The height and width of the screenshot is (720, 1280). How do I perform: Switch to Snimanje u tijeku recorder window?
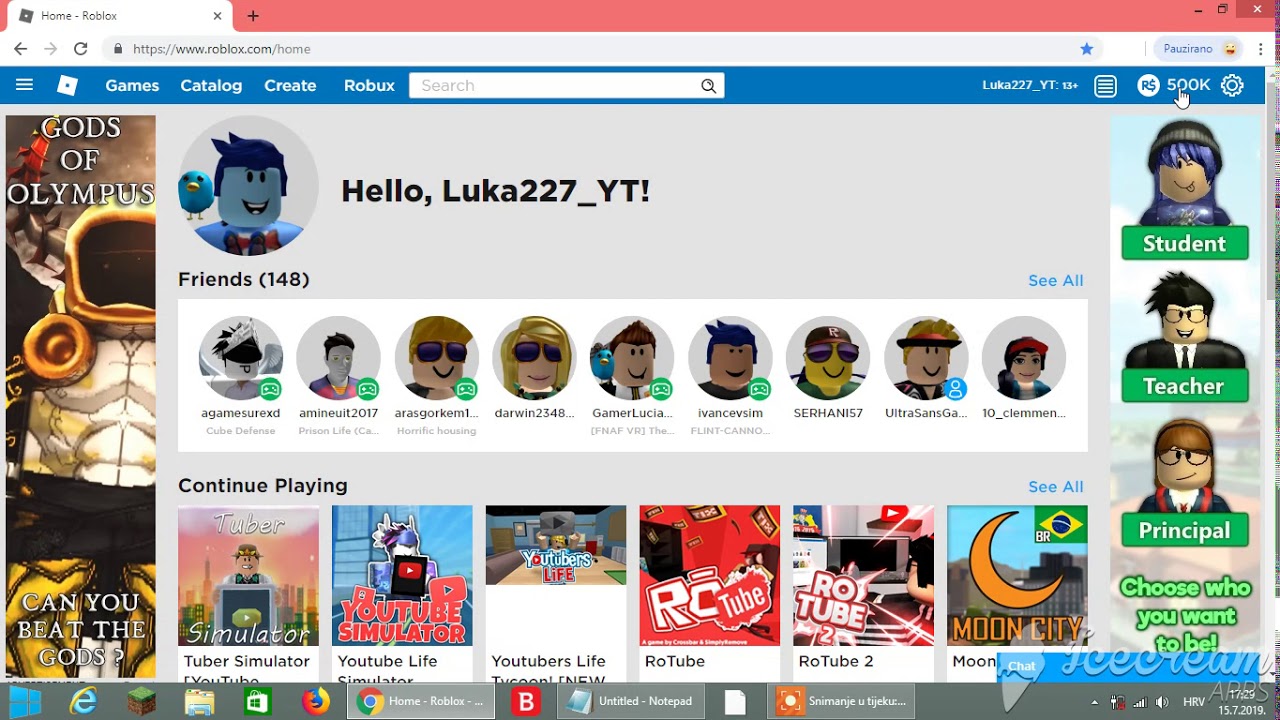point(843,701)
